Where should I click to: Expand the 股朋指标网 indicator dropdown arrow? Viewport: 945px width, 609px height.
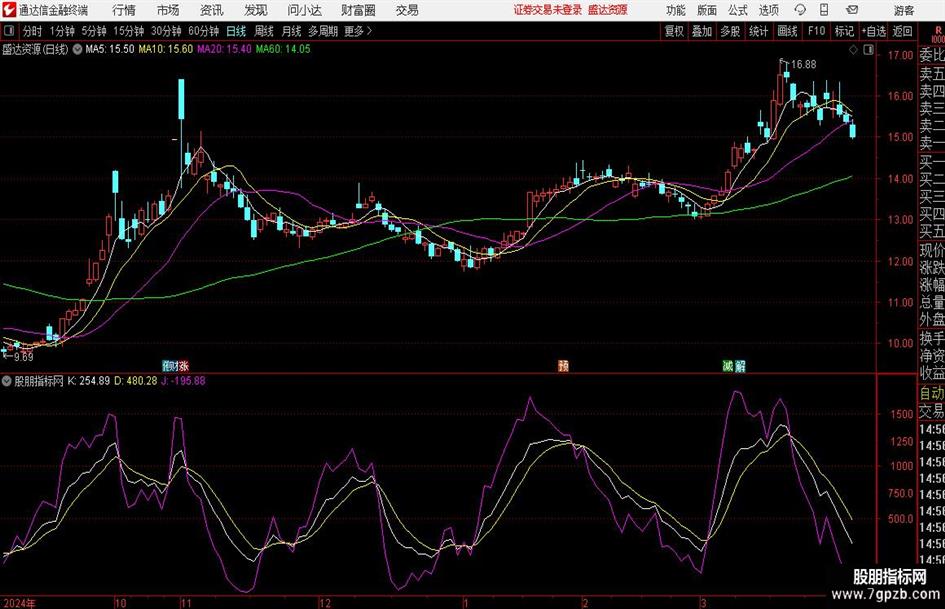[7, 381]
